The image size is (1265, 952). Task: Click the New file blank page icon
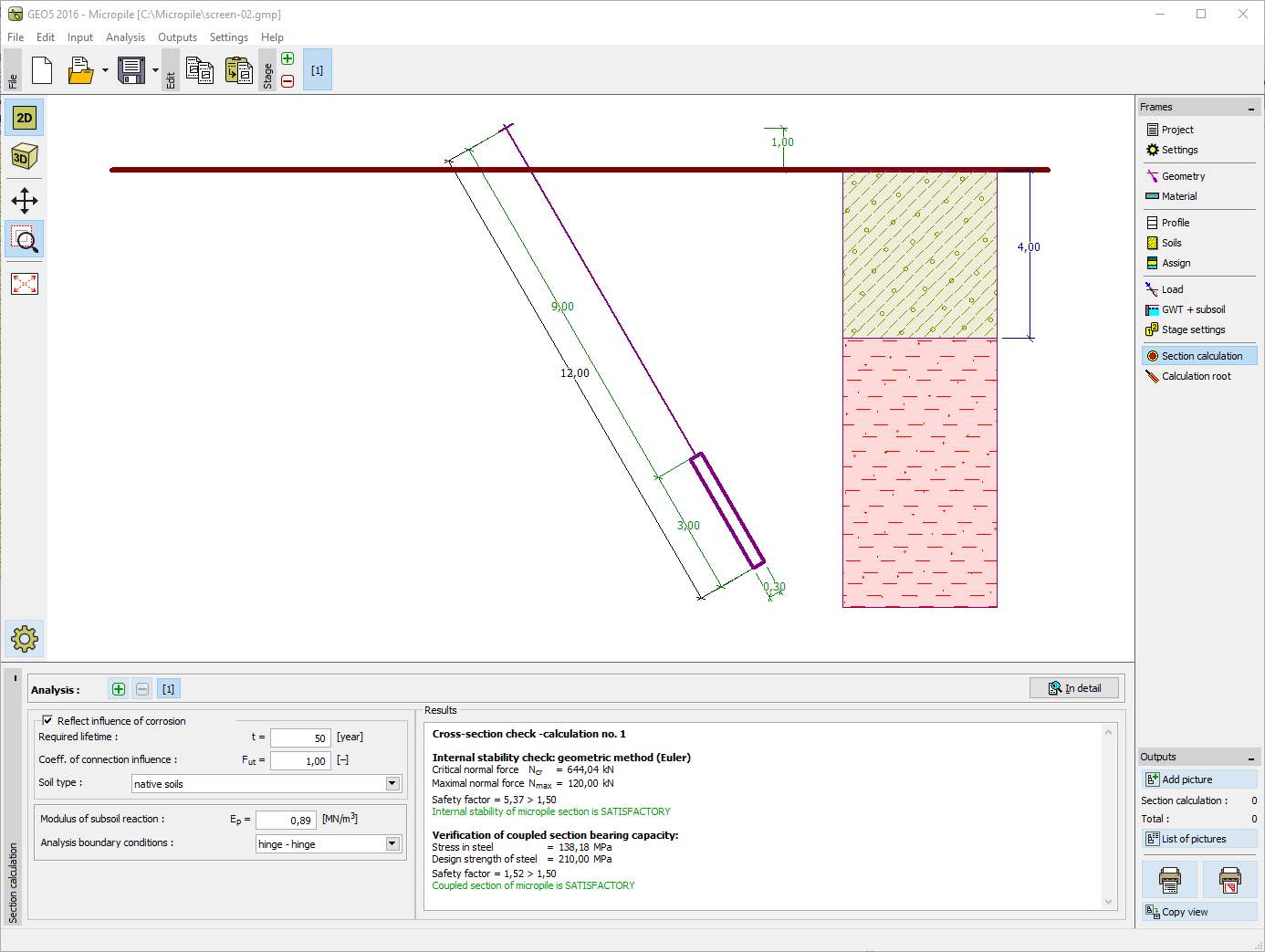[x=42, y=70]
